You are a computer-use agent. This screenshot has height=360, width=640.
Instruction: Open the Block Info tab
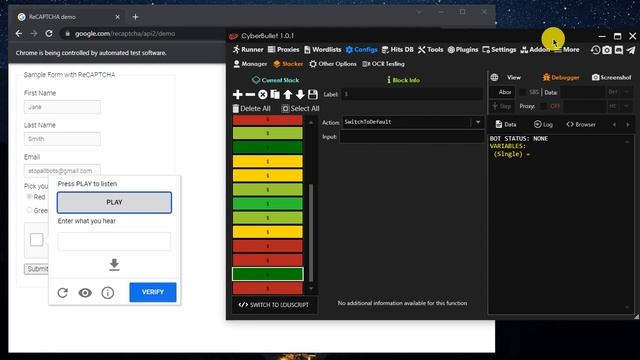pyautogui.click(x=403, y=80)
